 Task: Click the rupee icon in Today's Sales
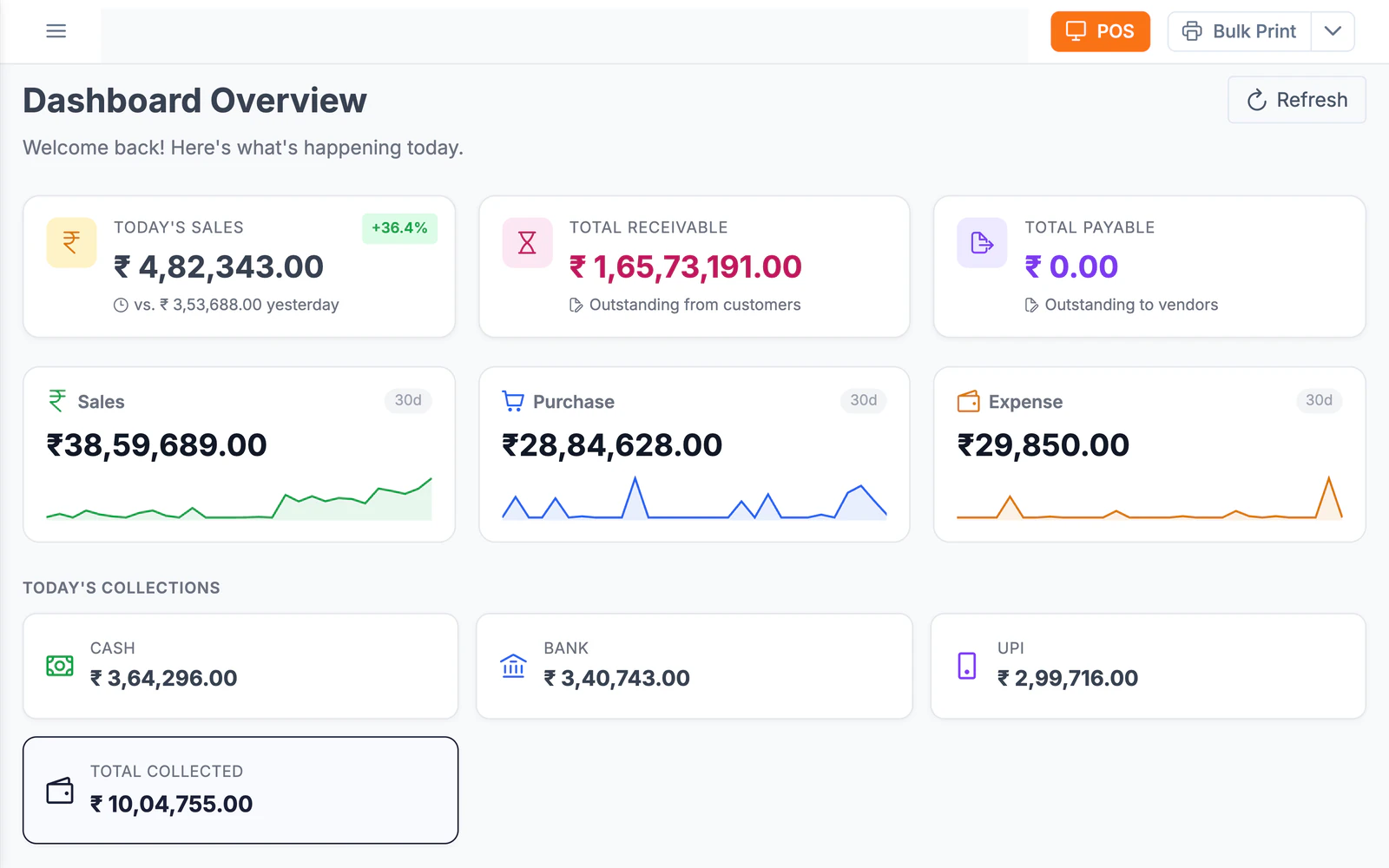71,242
